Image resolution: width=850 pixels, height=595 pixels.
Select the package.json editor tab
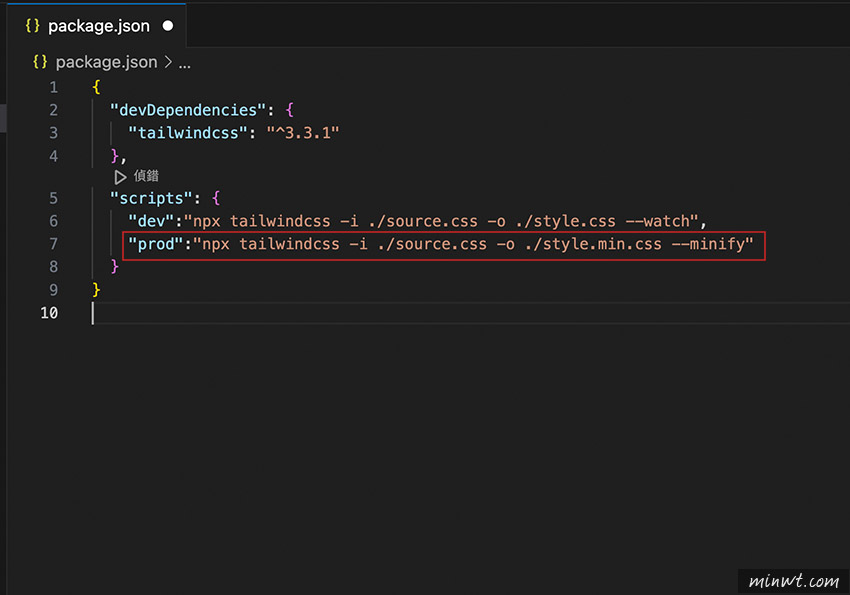(x=97, y=25)
